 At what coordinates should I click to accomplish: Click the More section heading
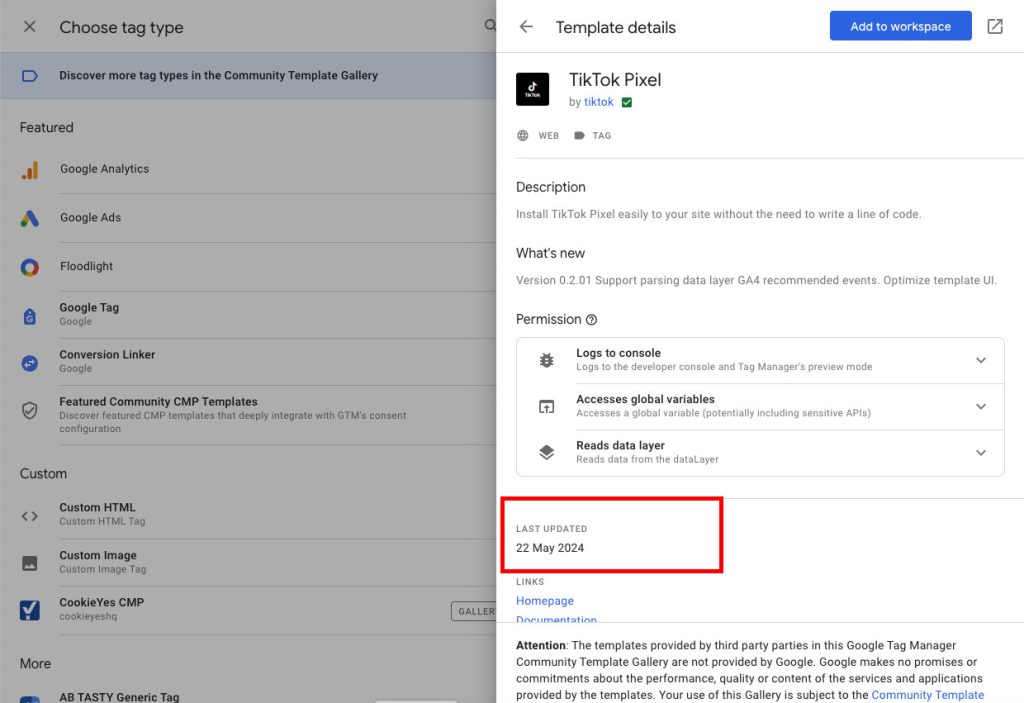[x=35, y=664]
